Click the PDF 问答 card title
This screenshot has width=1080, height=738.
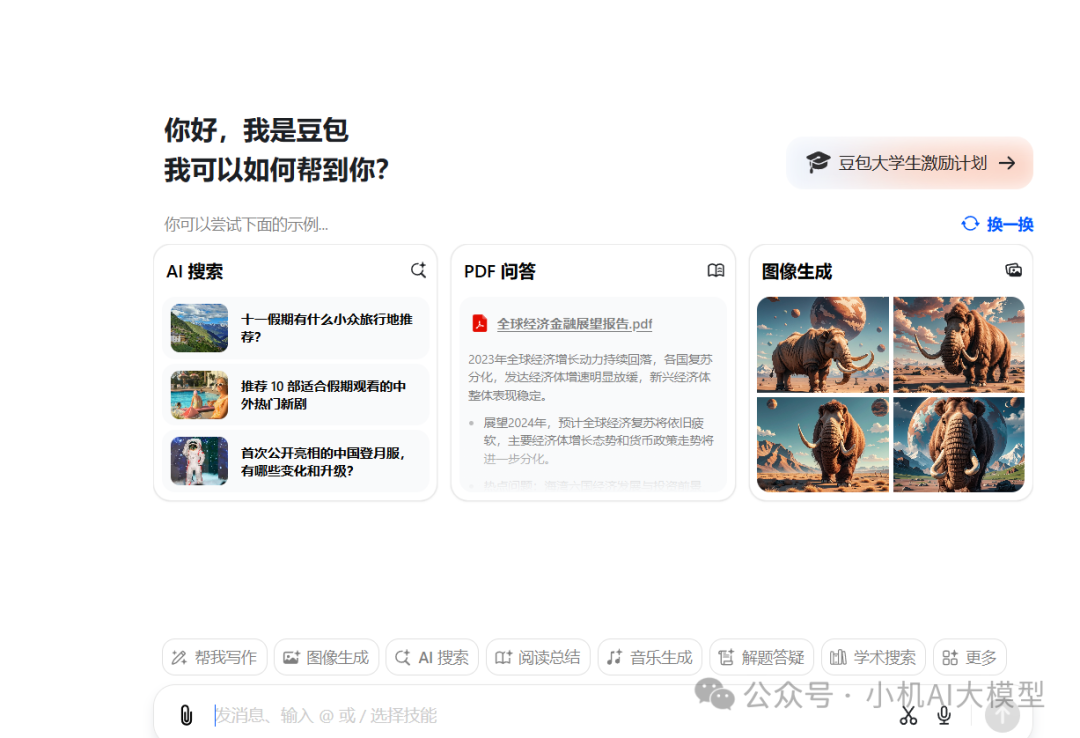499,271
